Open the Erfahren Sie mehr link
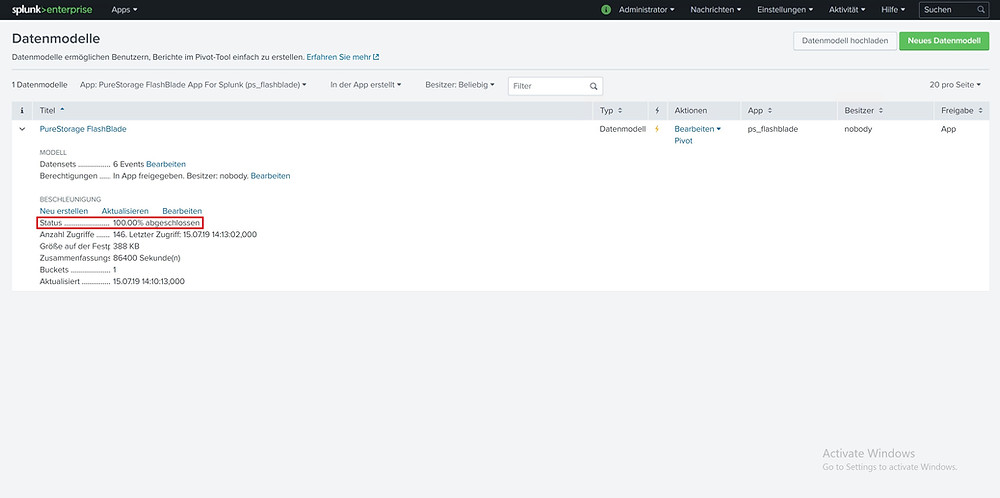This screenshot has height=498, width=1000. point(342,57)
